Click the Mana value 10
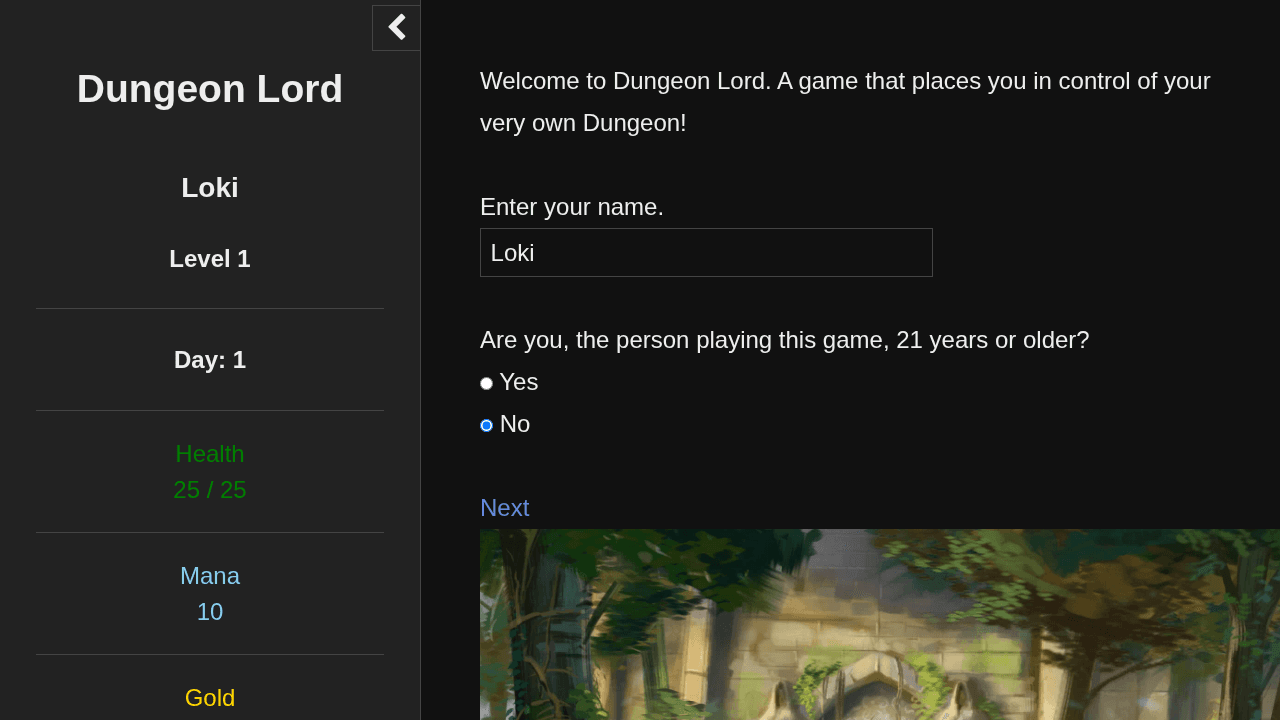 [210, 612]
